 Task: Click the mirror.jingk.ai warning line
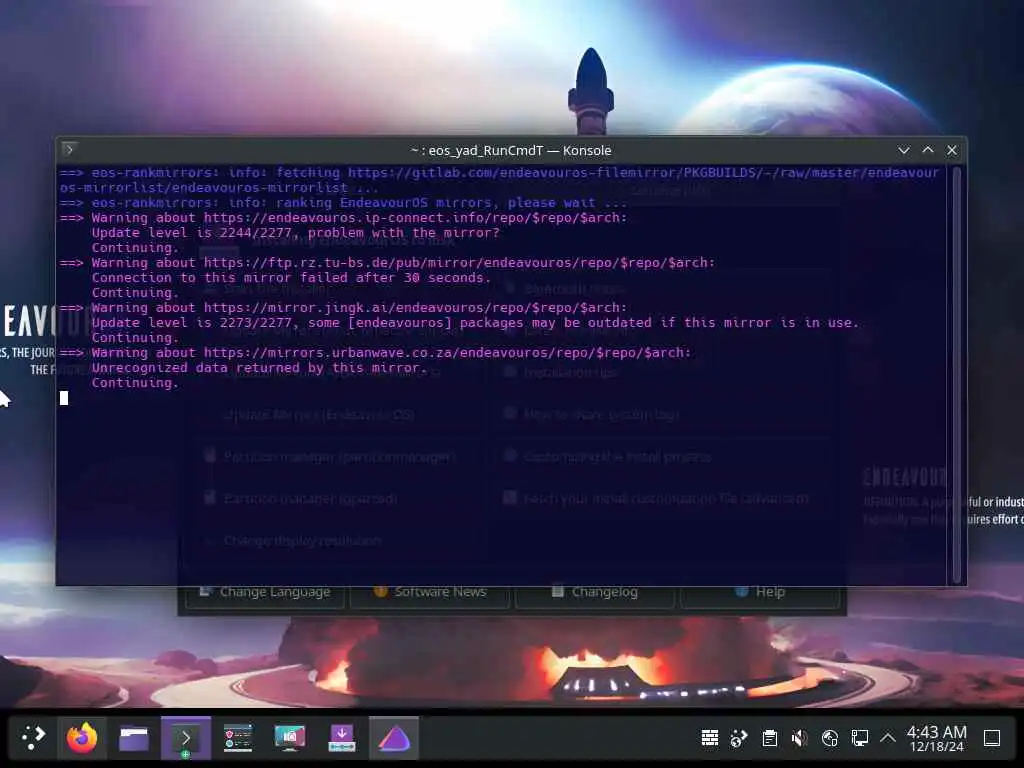(x=344, y=308)
